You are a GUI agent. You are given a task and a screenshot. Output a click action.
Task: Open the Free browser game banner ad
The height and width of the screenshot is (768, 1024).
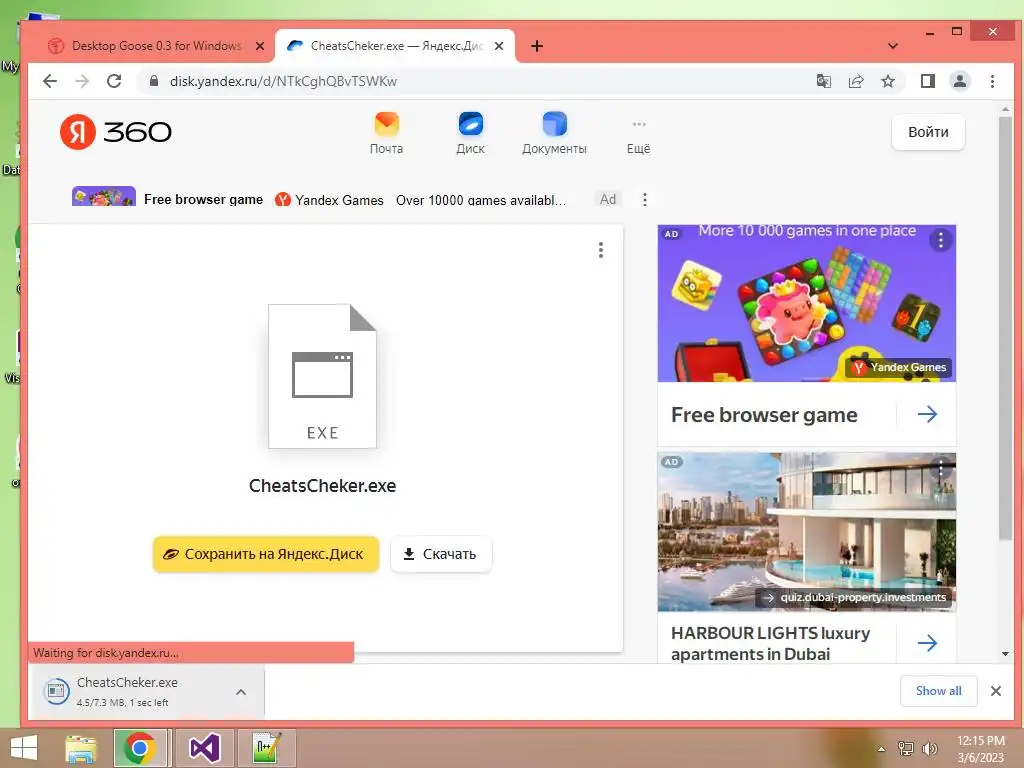coord(203,199)
